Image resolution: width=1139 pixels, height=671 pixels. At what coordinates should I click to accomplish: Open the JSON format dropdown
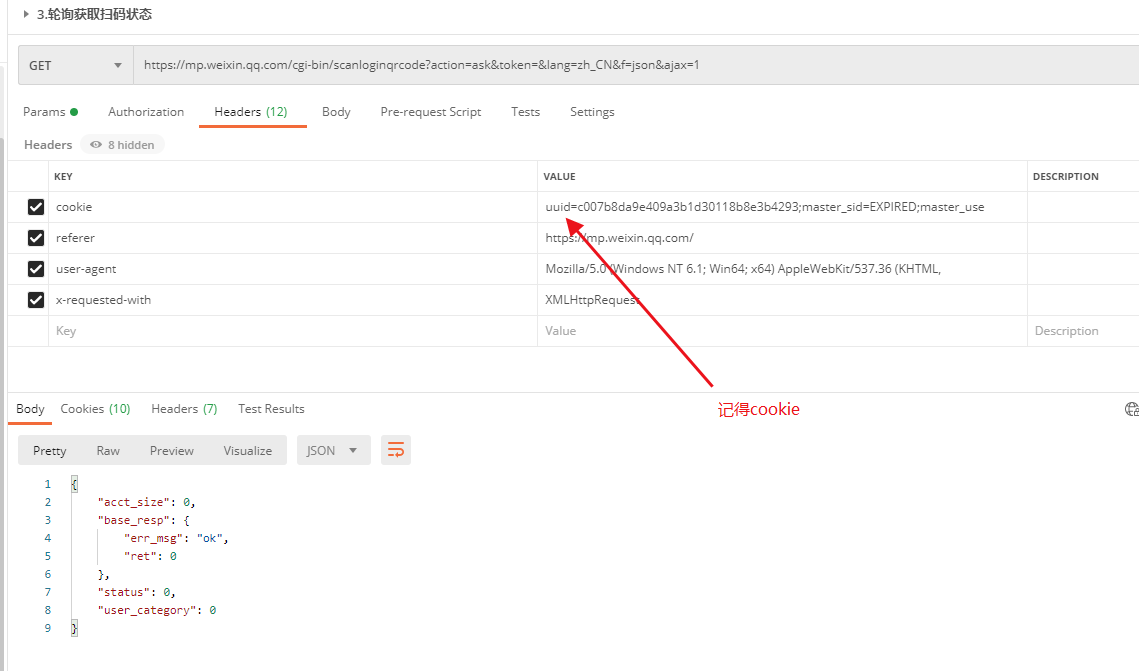(x=333, y=450)
